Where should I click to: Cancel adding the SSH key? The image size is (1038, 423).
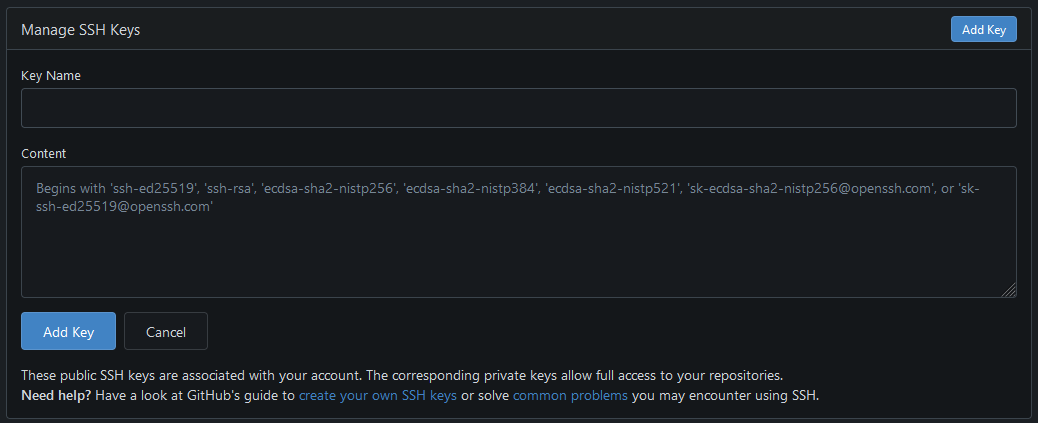pos(166,331)
